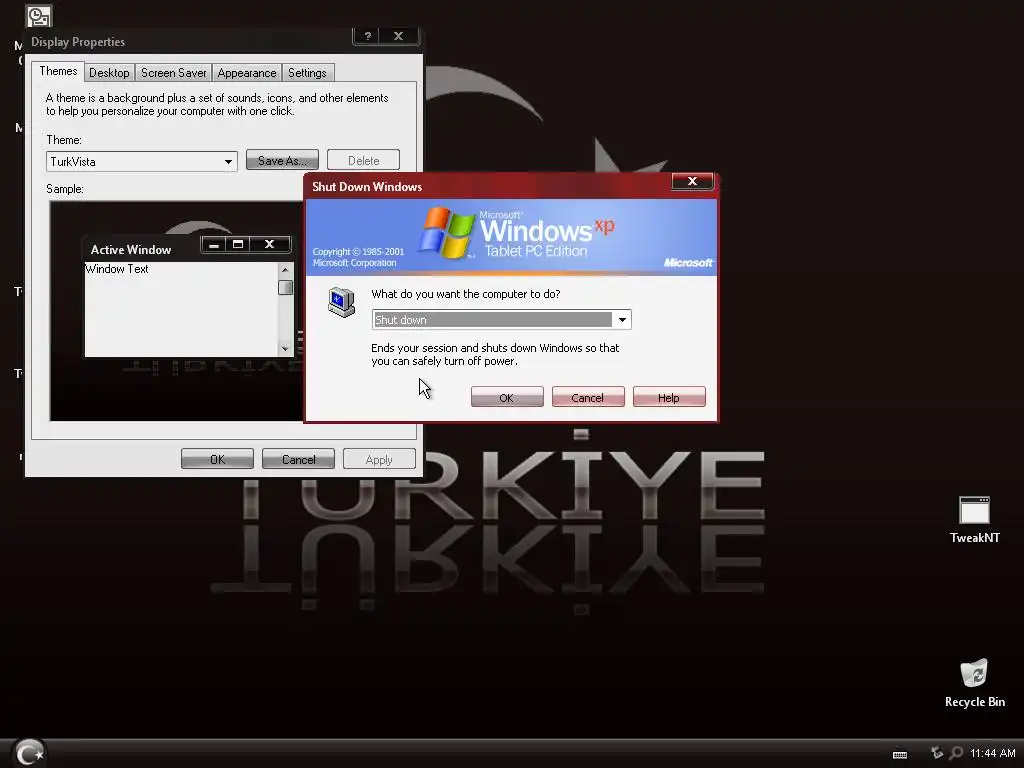Click the sample Active Window minimize button
1024x768 pixels.
pyautogui.click(x=214, y=244)
